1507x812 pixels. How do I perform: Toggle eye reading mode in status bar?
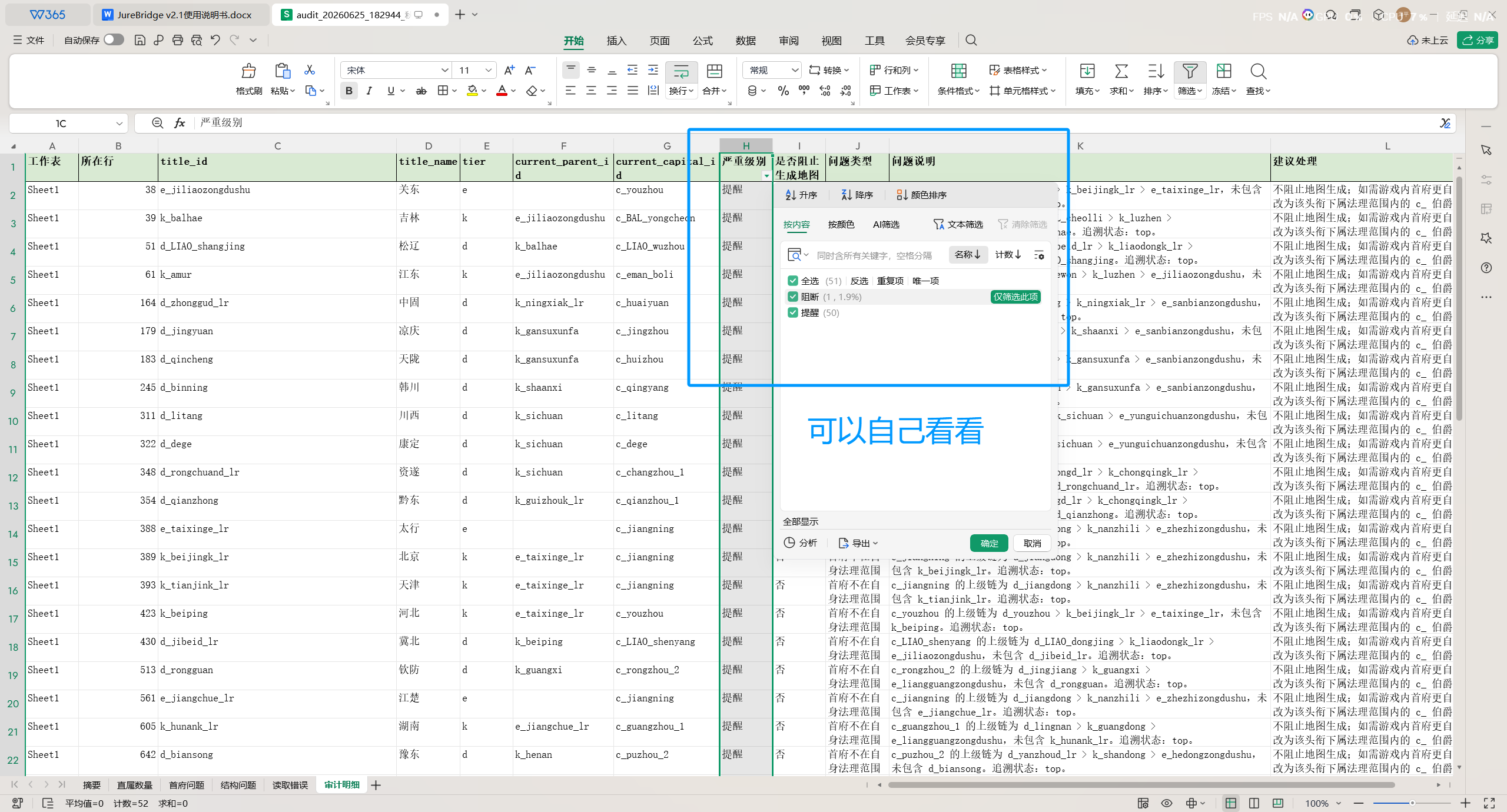pos(1167,803)
